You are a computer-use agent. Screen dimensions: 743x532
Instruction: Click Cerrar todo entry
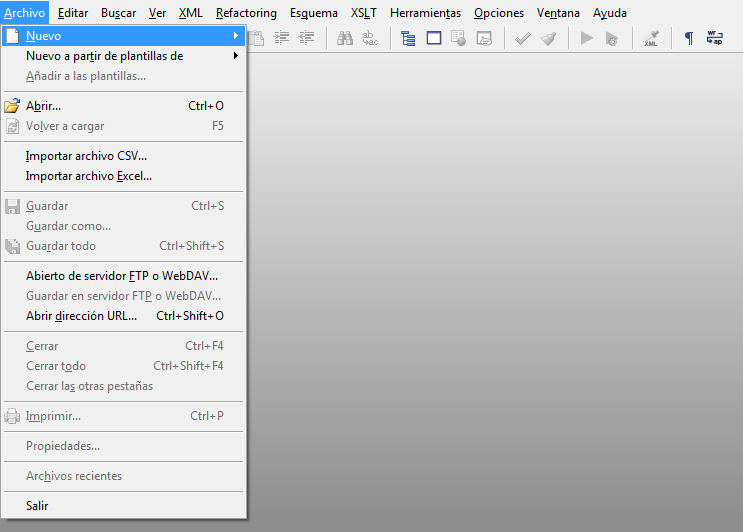coord(123,366)
